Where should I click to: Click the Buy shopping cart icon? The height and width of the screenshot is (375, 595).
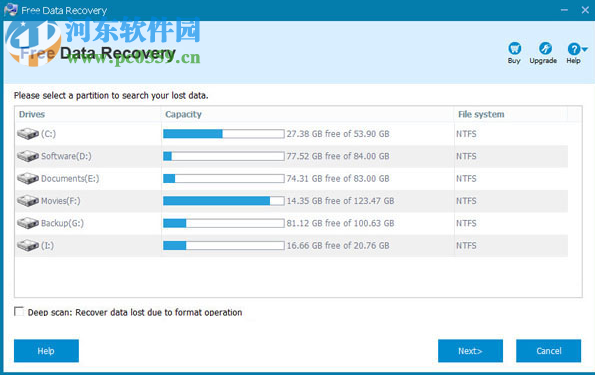[x=514, y=48]
